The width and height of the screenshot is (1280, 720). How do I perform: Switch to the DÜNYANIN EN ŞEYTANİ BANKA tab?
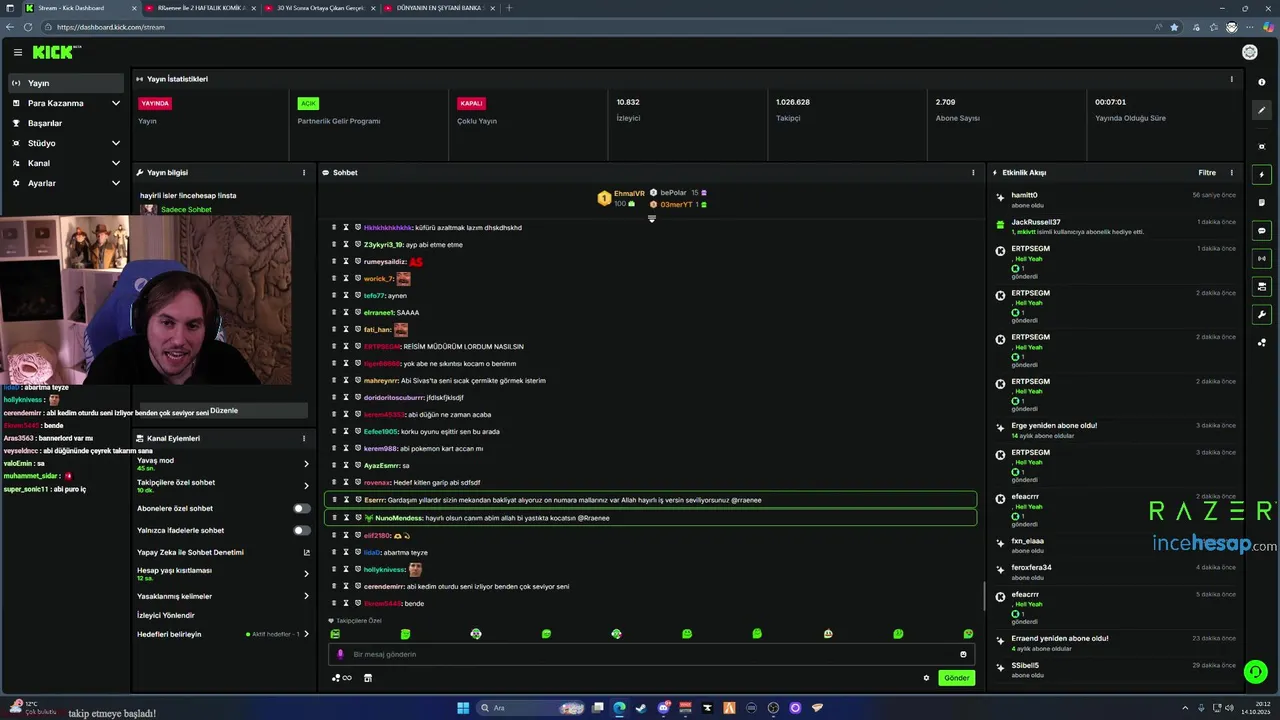point(440,8)
